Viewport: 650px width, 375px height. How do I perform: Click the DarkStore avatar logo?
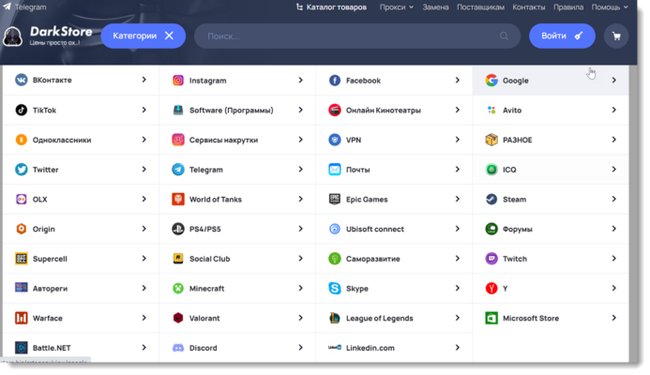[x=12, y=36]
